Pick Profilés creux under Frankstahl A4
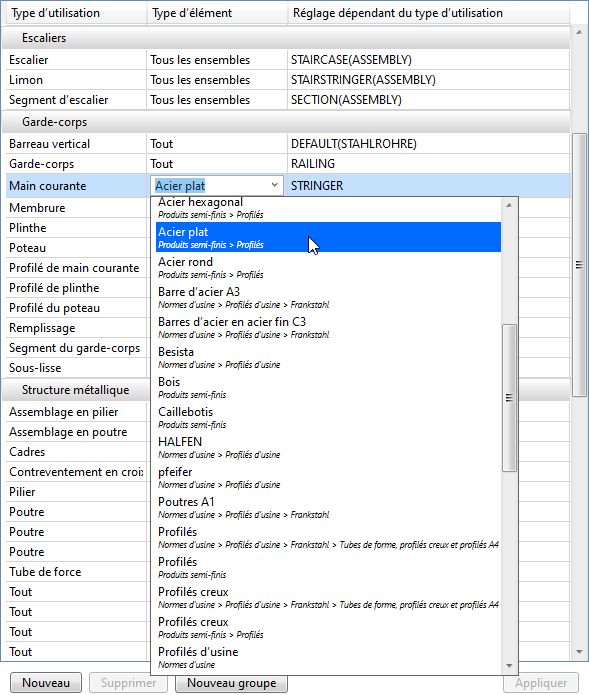Screen dimensions: 589x695 (x=328, y=597)
